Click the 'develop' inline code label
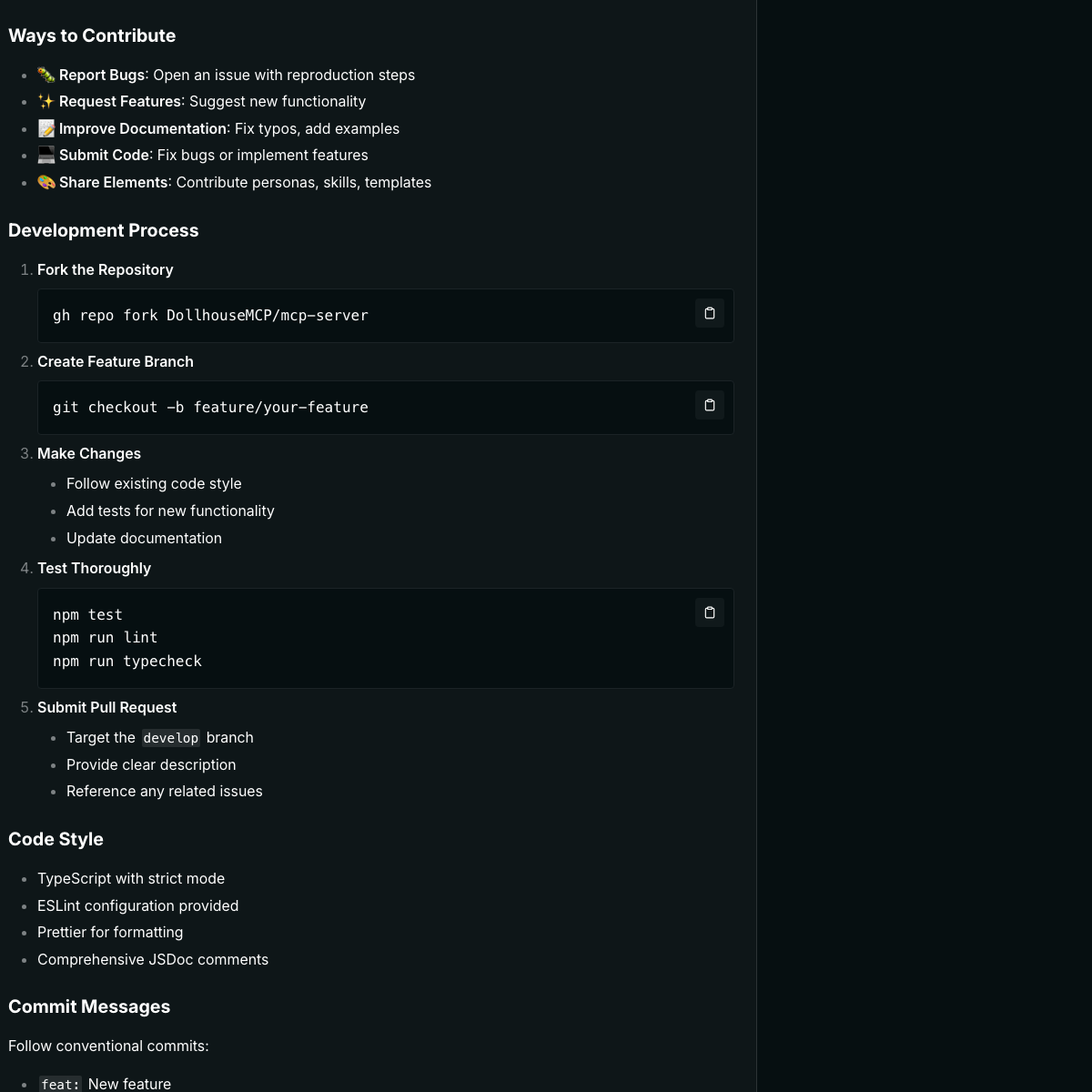The image size is (1092, 1092). click(x=170, y=738)
